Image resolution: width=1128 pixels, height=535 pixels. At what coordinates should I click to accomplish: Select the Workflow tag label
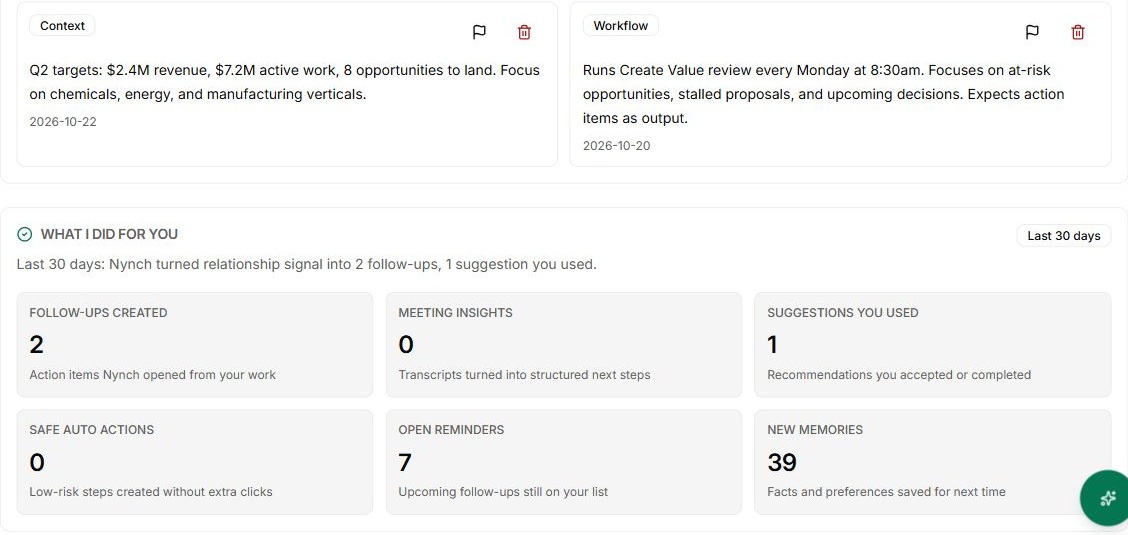point(620,26)
